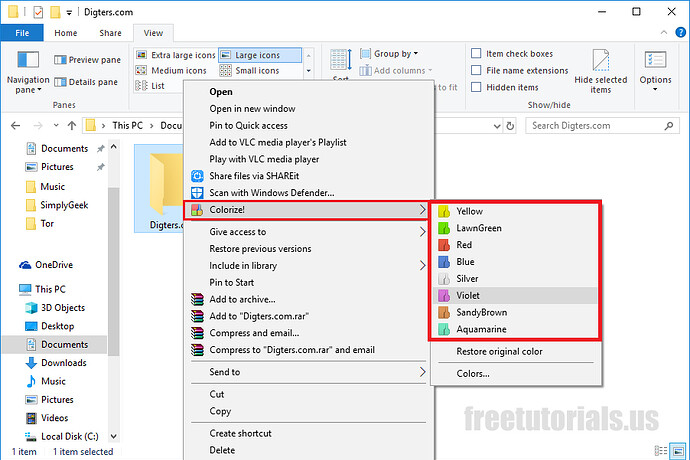Image resolution: width=690 pixels, height=460 pixels.
Task: Click the search magnifier icon
Action: point(669,126)
